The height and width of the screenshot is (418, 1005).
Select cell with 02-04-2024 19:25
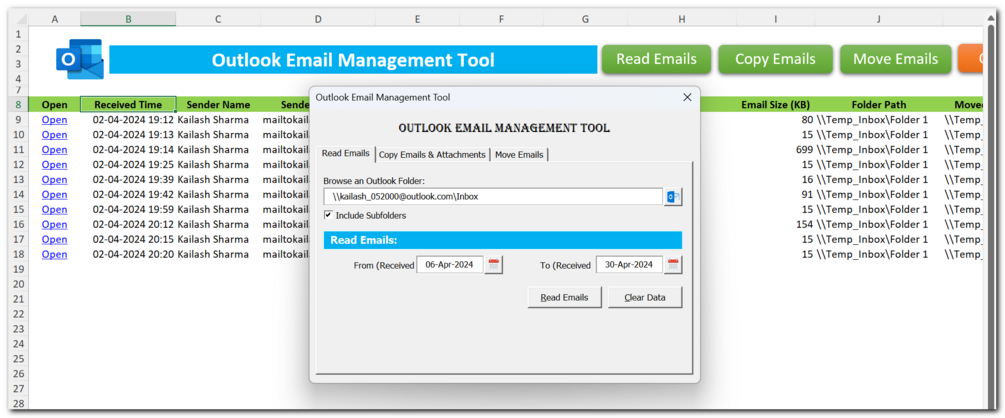click(x=128, y=165)
